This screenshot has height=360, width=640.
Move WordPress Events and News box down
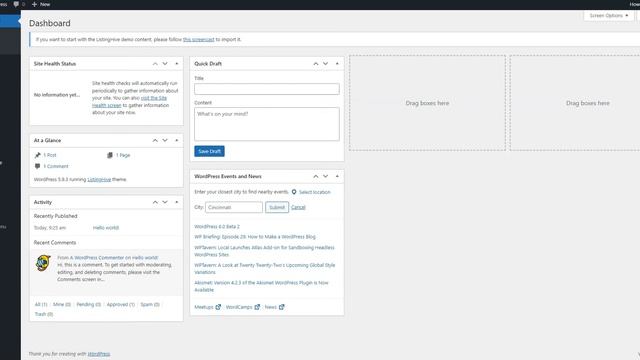(x=325, y=176)
